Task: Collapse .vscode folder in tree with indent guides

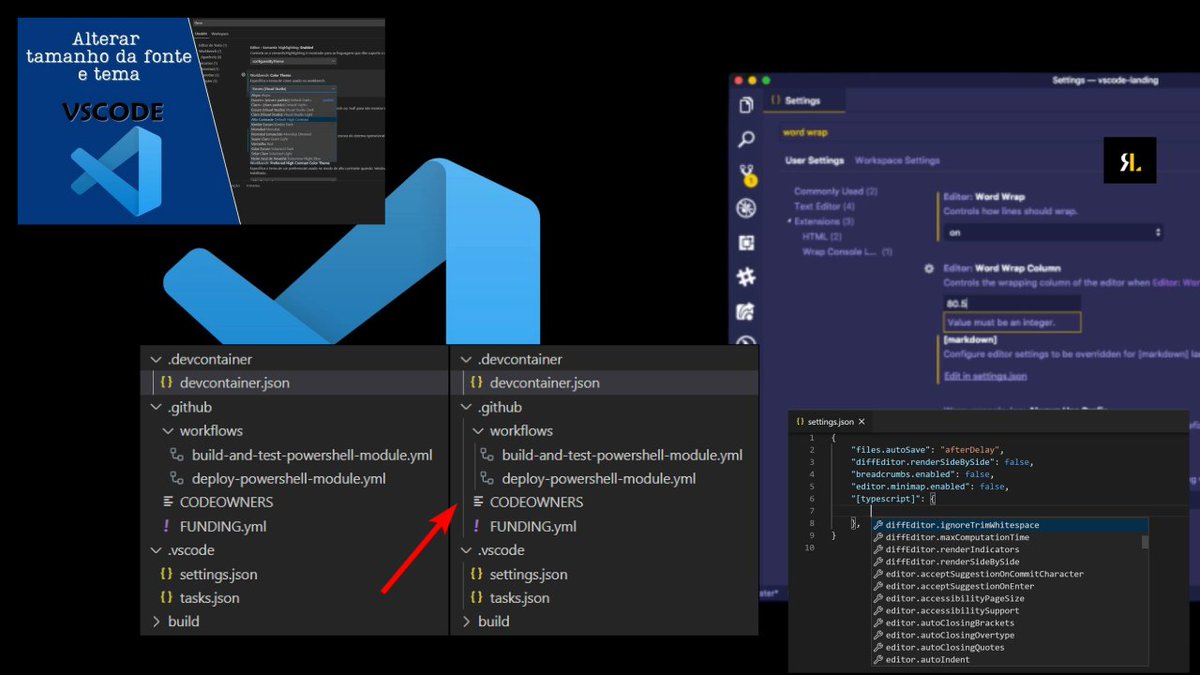Action: pos(465,550)
